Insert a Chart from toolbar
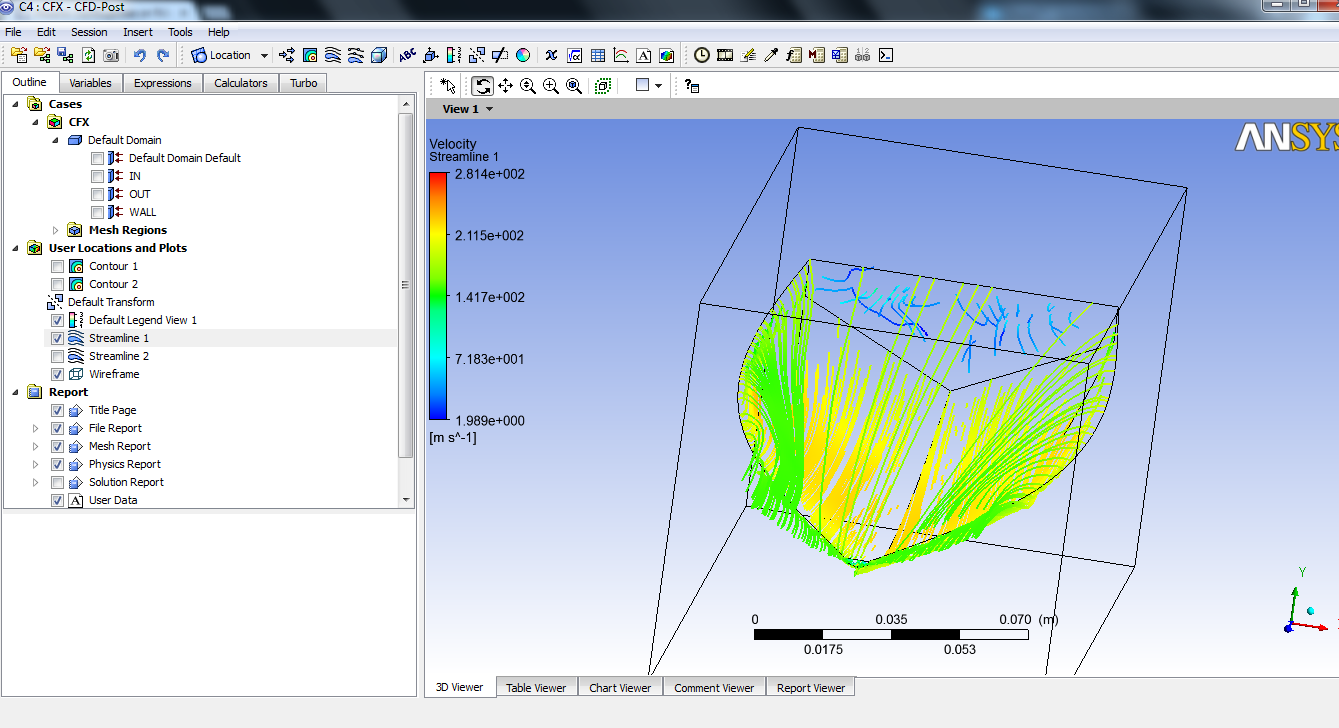1339x728 pixels. (621, 55)
